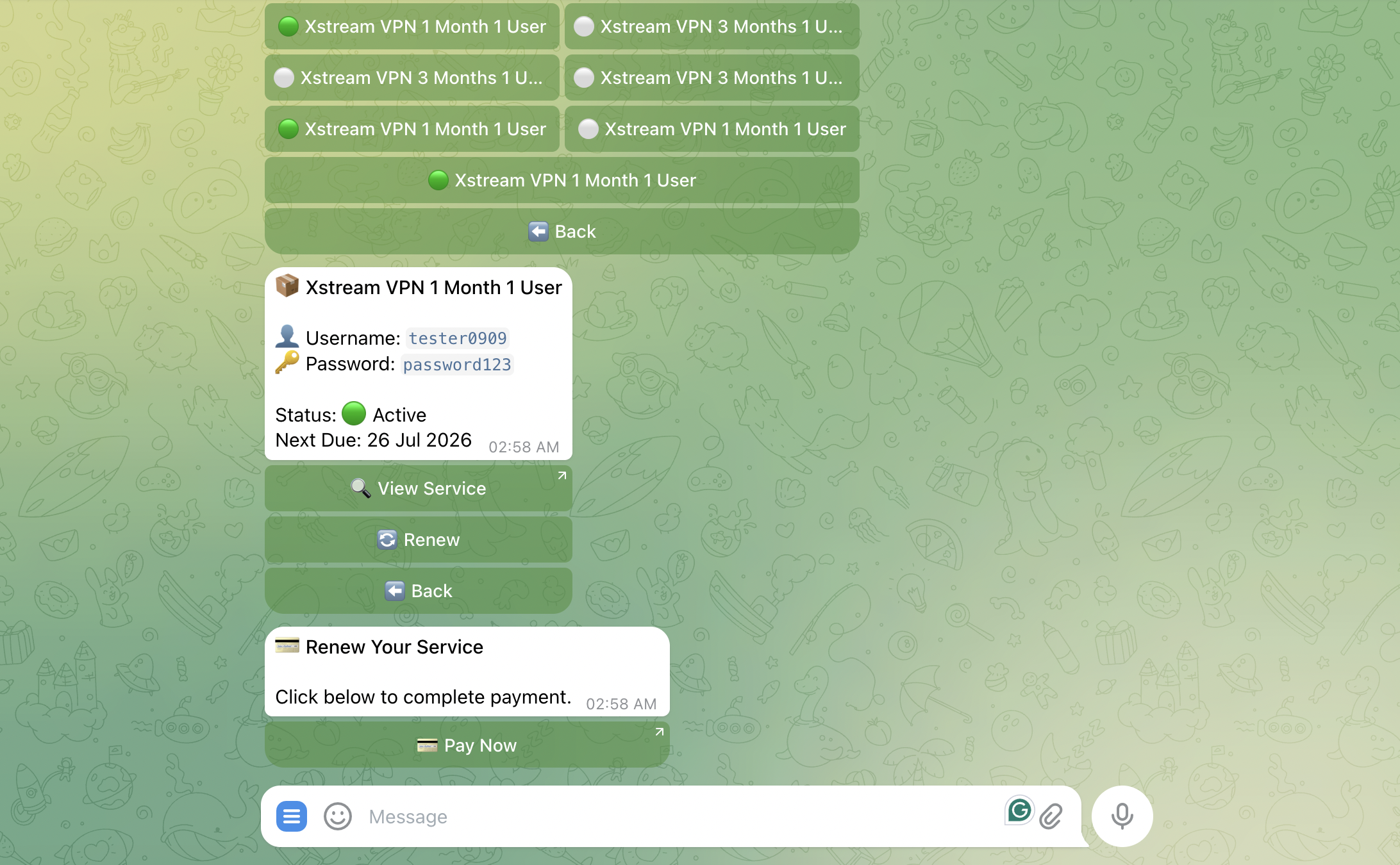
Task: Select second-row right Xstream VPN 3 Months service
Action: [712, 78]
